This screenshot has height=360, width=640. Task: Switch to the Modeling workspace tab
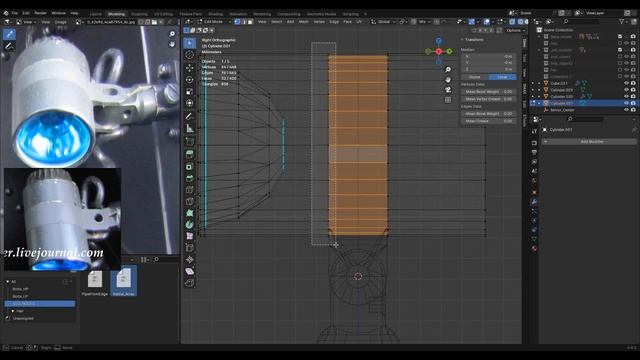(x=116, y=14)
